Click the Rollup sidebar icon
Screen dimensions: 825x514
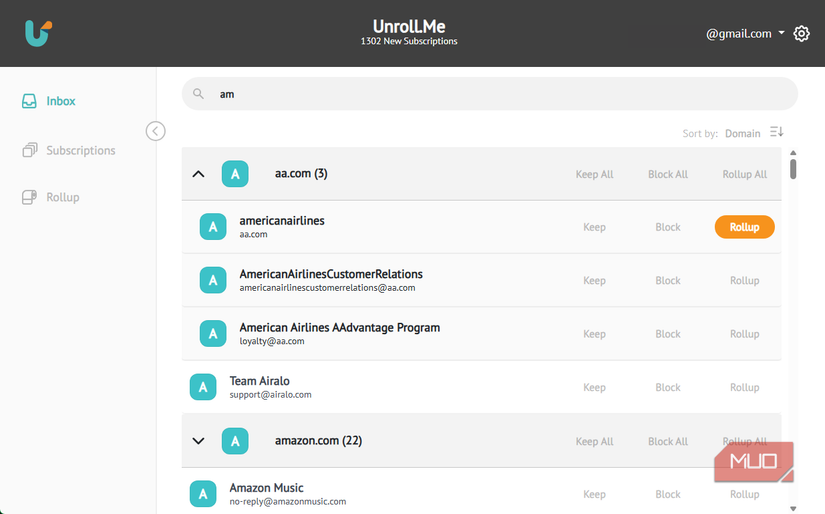point(29,197)
